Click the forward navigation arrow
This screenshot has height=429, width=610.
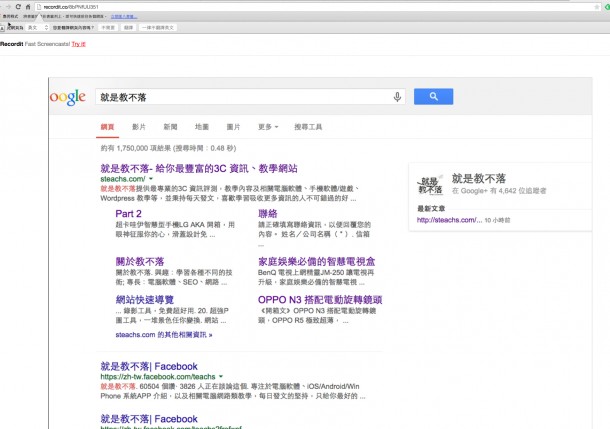8,7
